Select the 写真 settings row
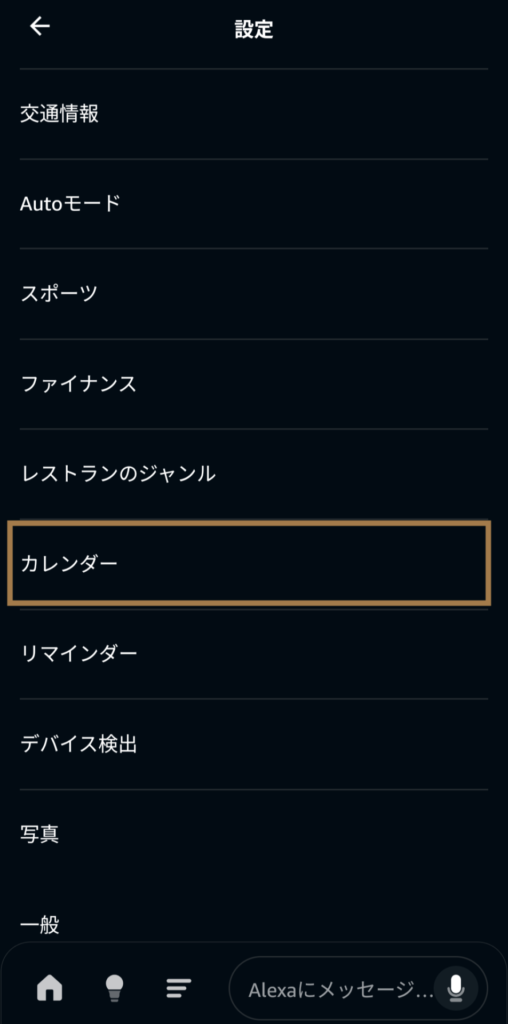The image size is (508, 1024). (253, 834)
